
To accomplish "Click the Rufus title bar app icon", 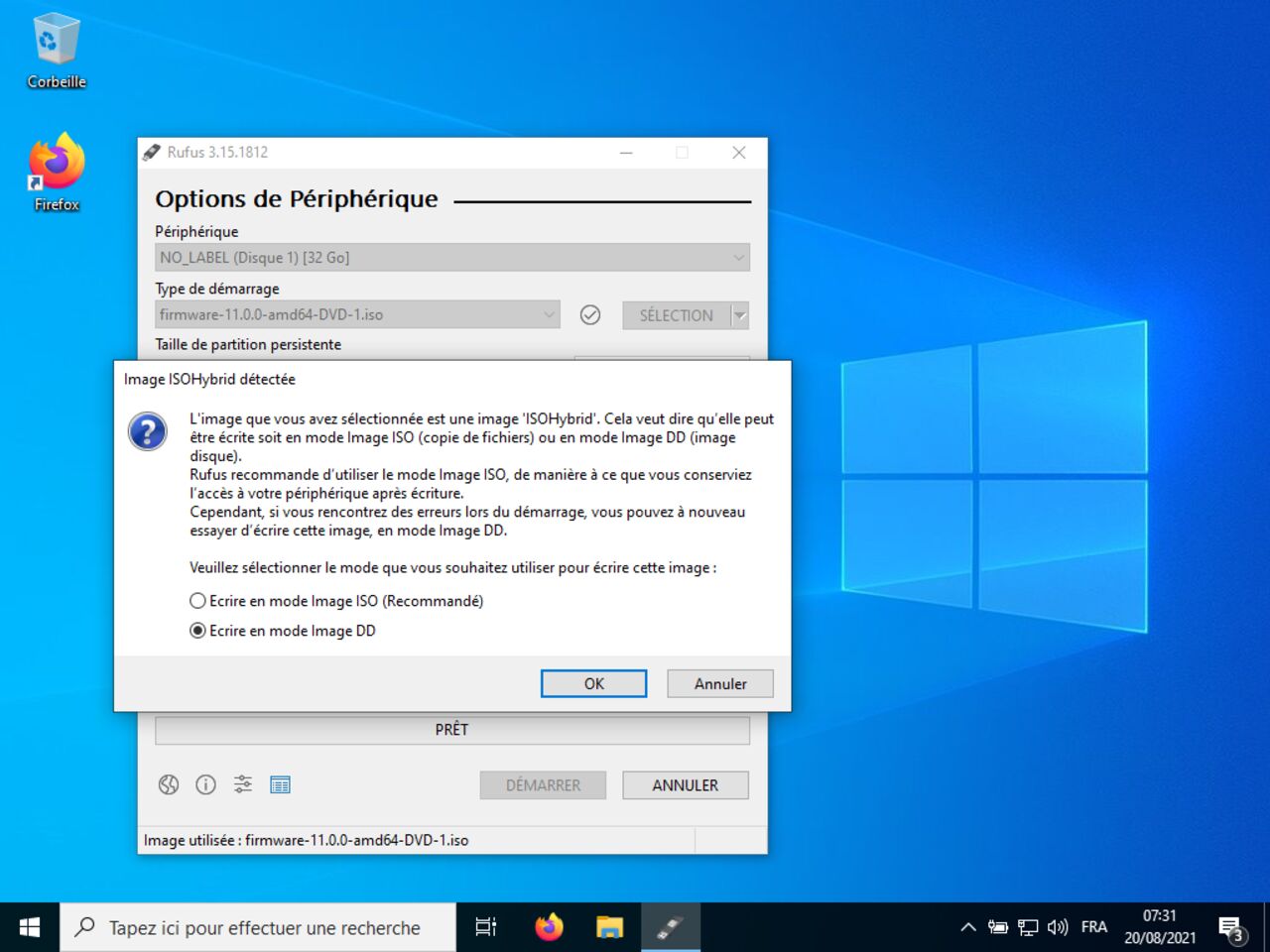I will [x=152, y=152].
